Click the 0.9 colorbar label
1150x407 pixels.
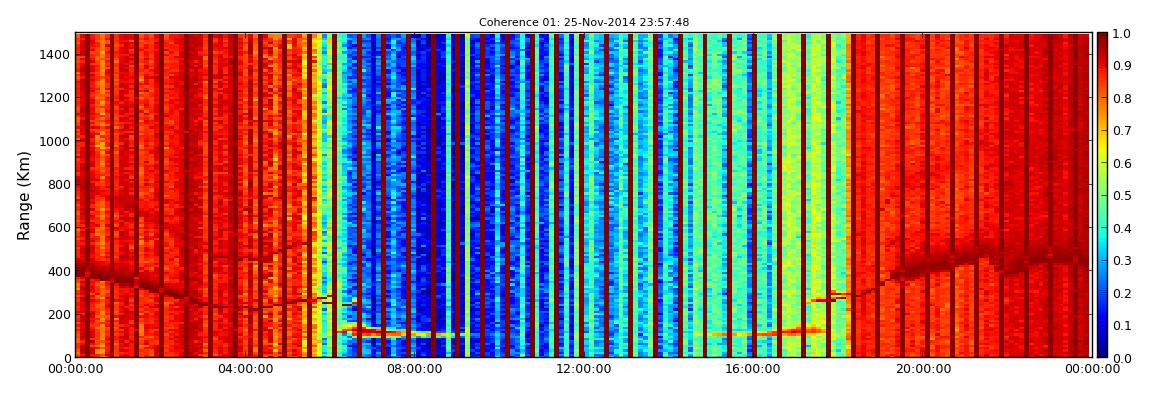pyautogui.click(x=1124, y=66)
